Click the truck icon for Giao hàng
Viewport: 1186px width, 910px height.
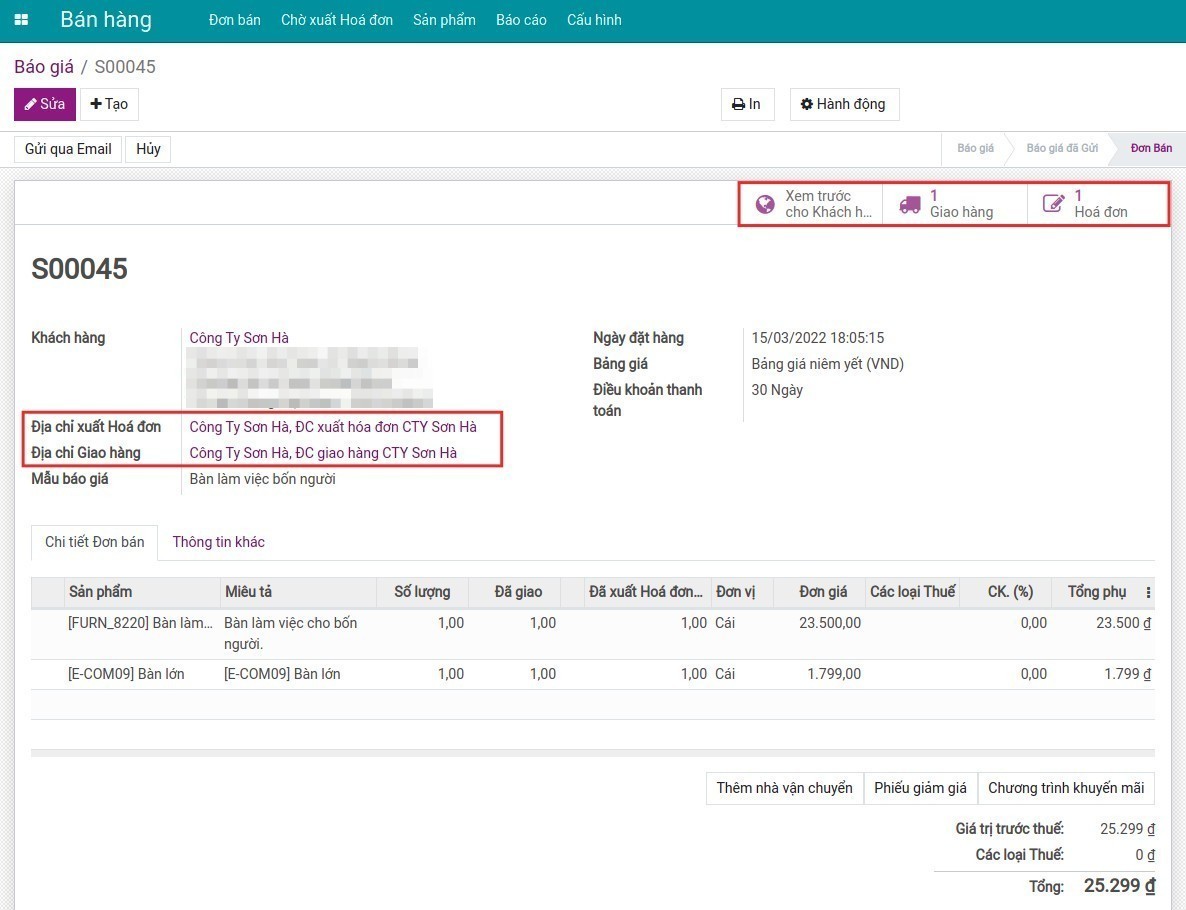[x=909, y=204]
